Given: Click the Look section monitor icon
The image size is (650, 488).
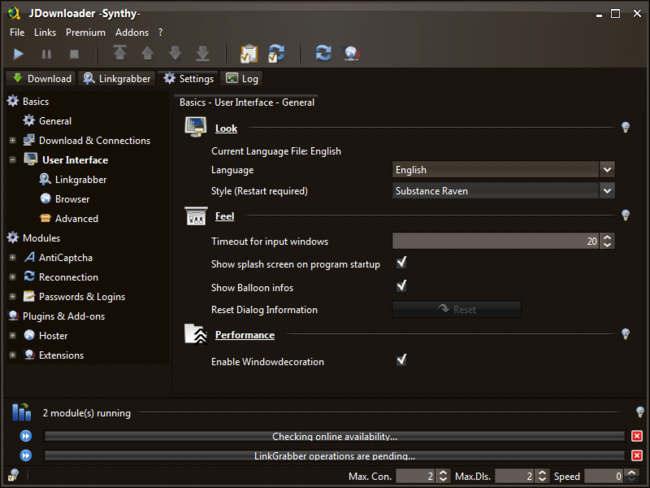Looking at the screenshot, I should pyautogui.click(x=195, y=127).
